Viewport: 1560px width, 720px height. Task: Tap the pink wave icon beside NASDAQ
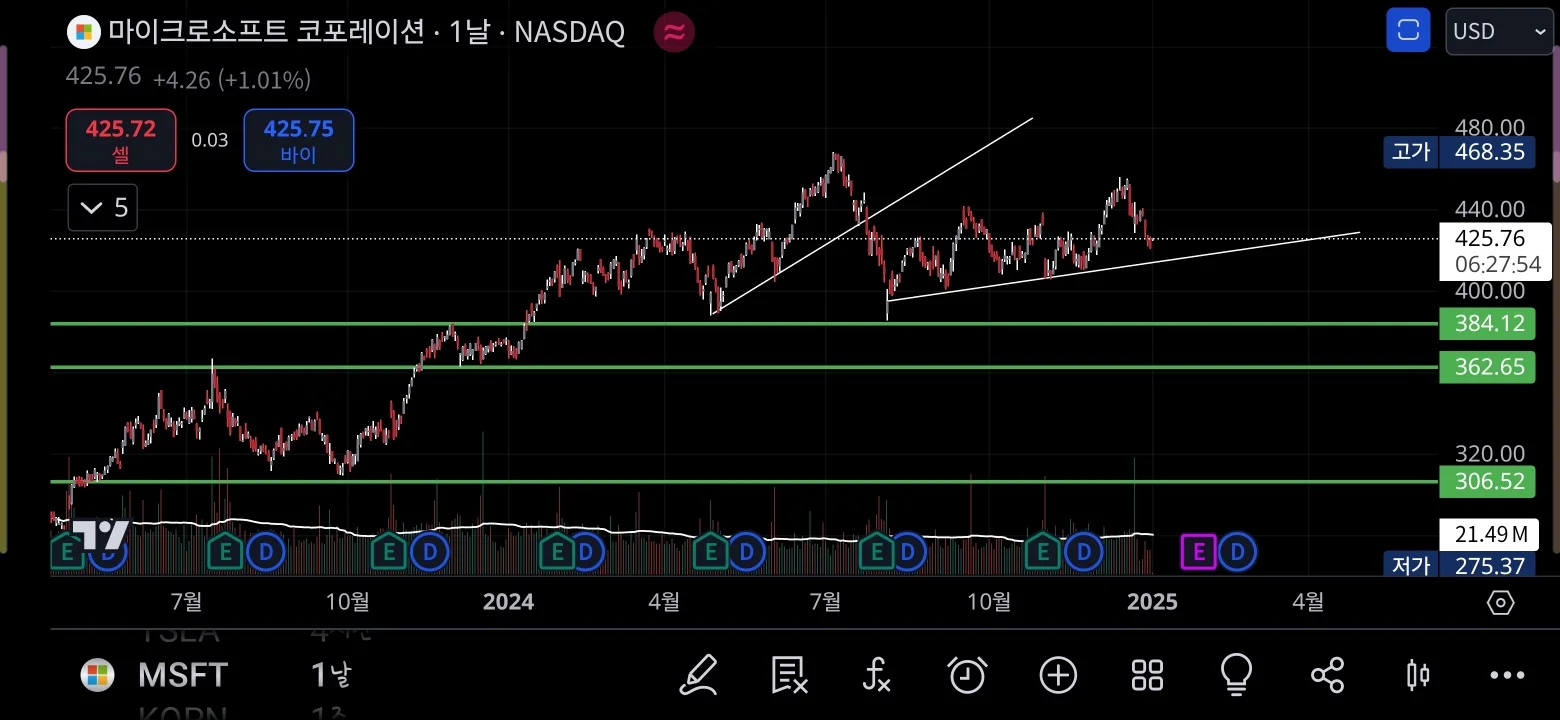click(674, 32)
